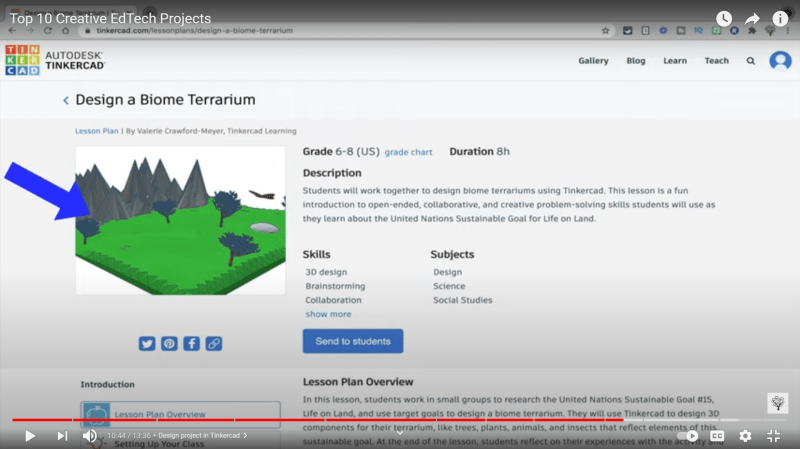Click the Watch Later clock icon

tap(724, 19)
